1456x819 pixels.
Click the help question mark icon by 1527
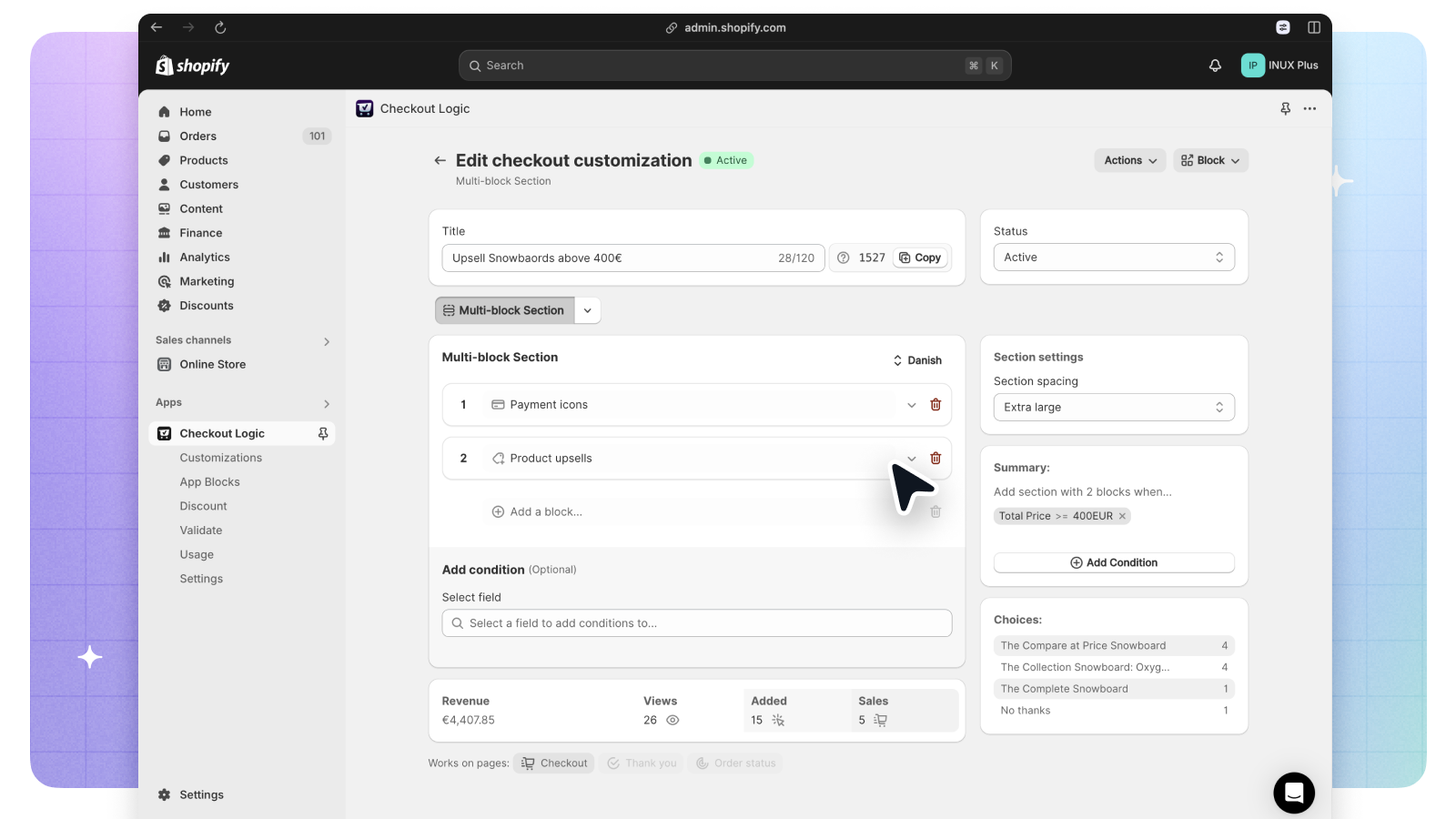(x=844, y=258)
